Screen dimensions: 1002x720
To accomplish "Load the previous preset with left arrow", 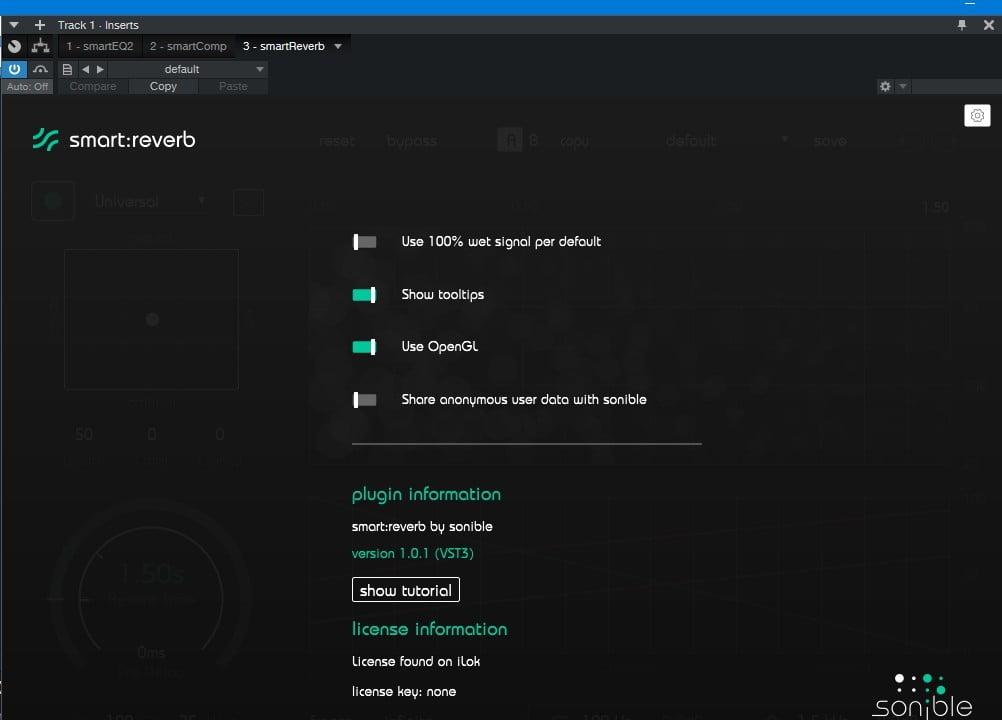I will [86, 69].
